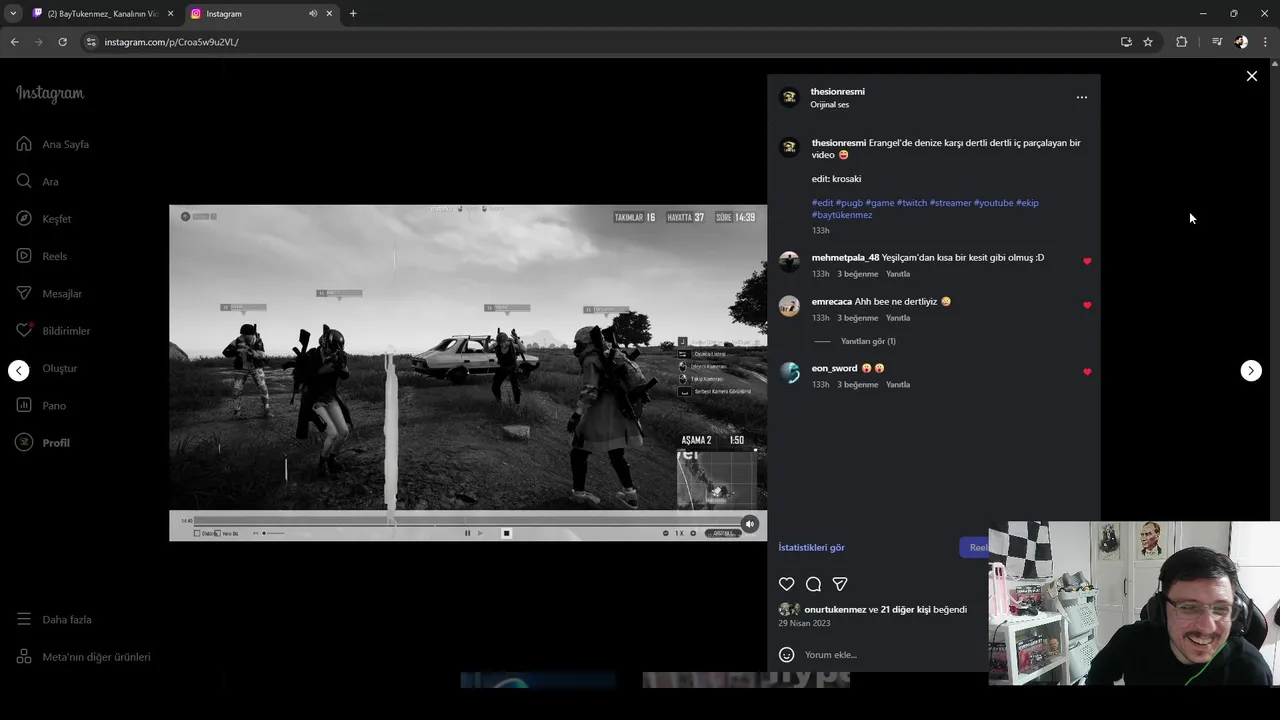Open browser three-dot menu
Viewport: 1280px width, 720px height.
(x=1265, y=42)
